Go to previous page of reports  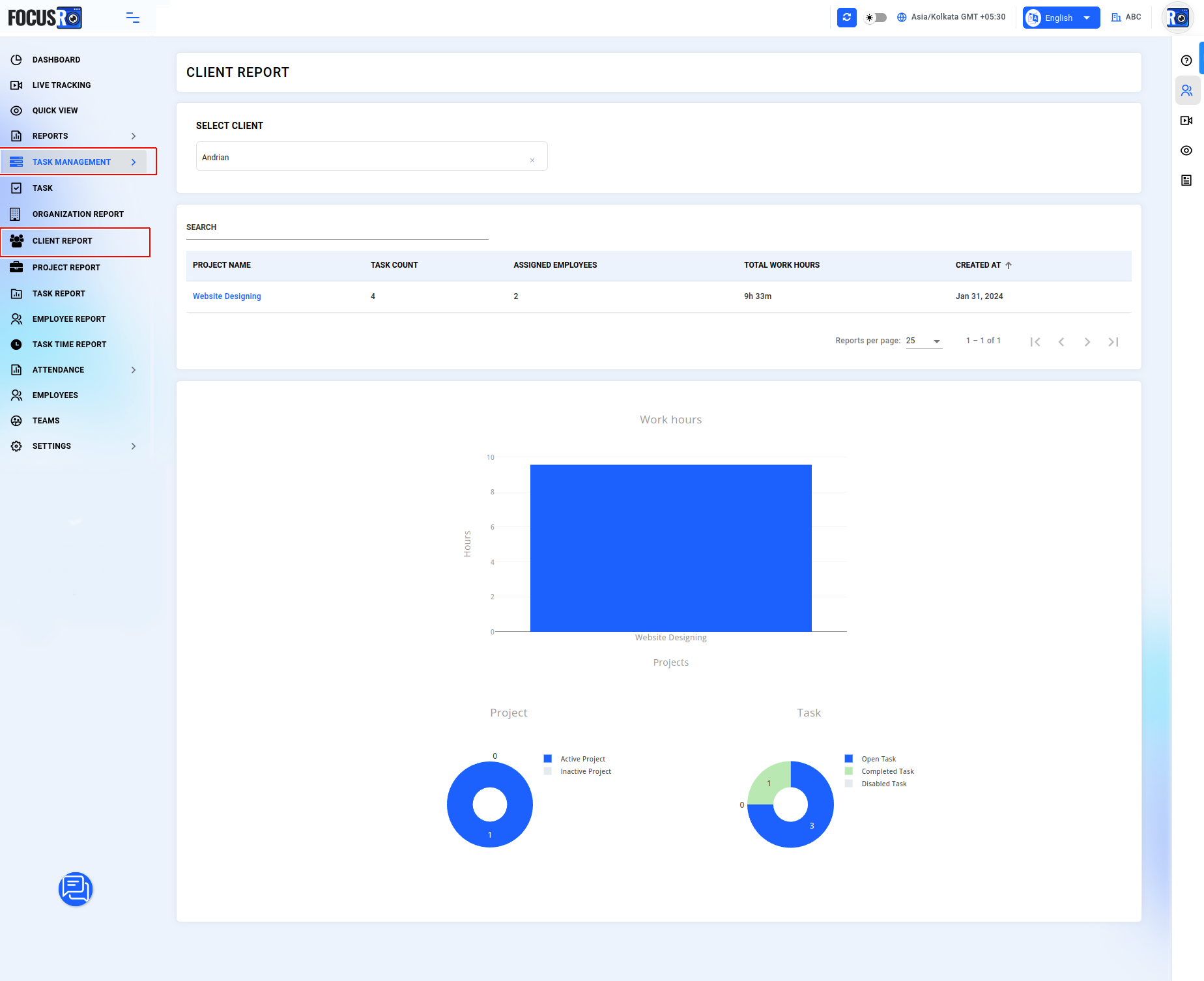[x=1061, y=342]
